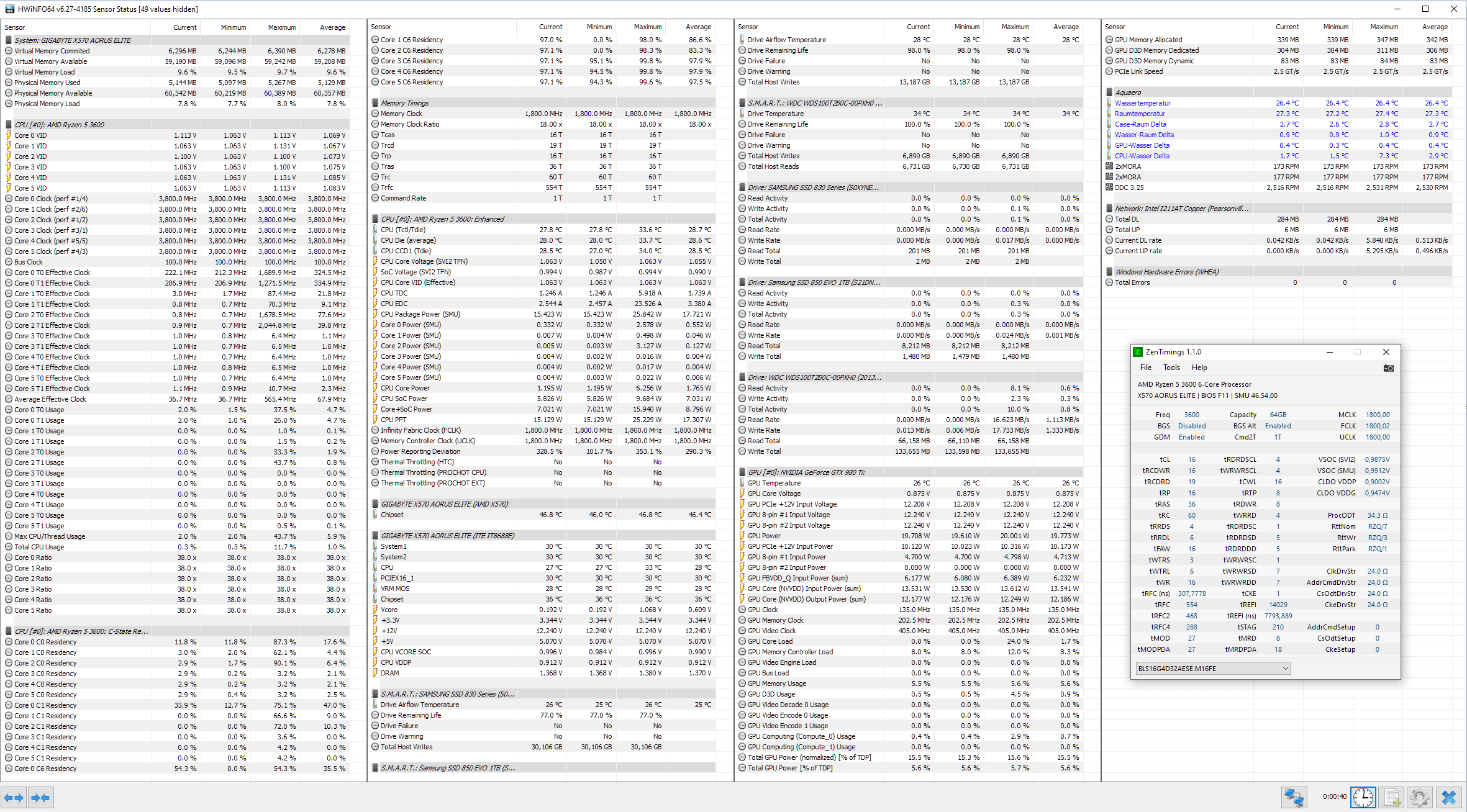Open the network remote monitoring icon

1294,798
